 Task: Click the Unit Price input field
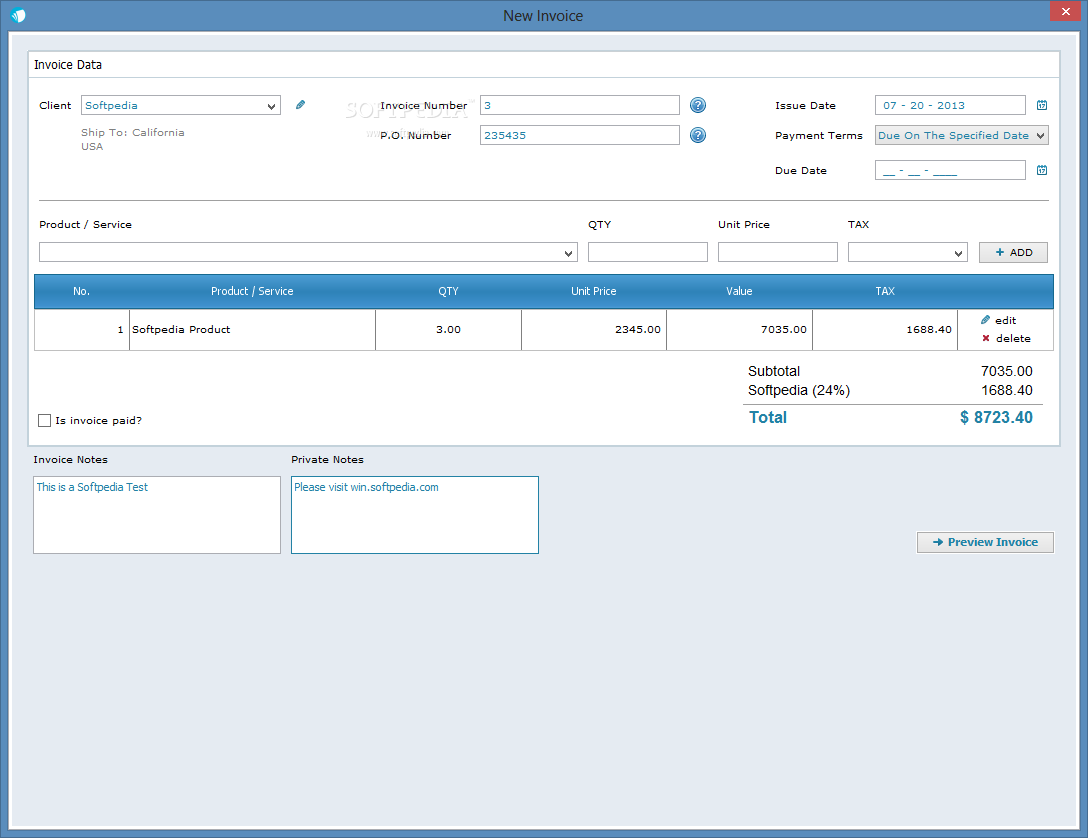(778, 253)
